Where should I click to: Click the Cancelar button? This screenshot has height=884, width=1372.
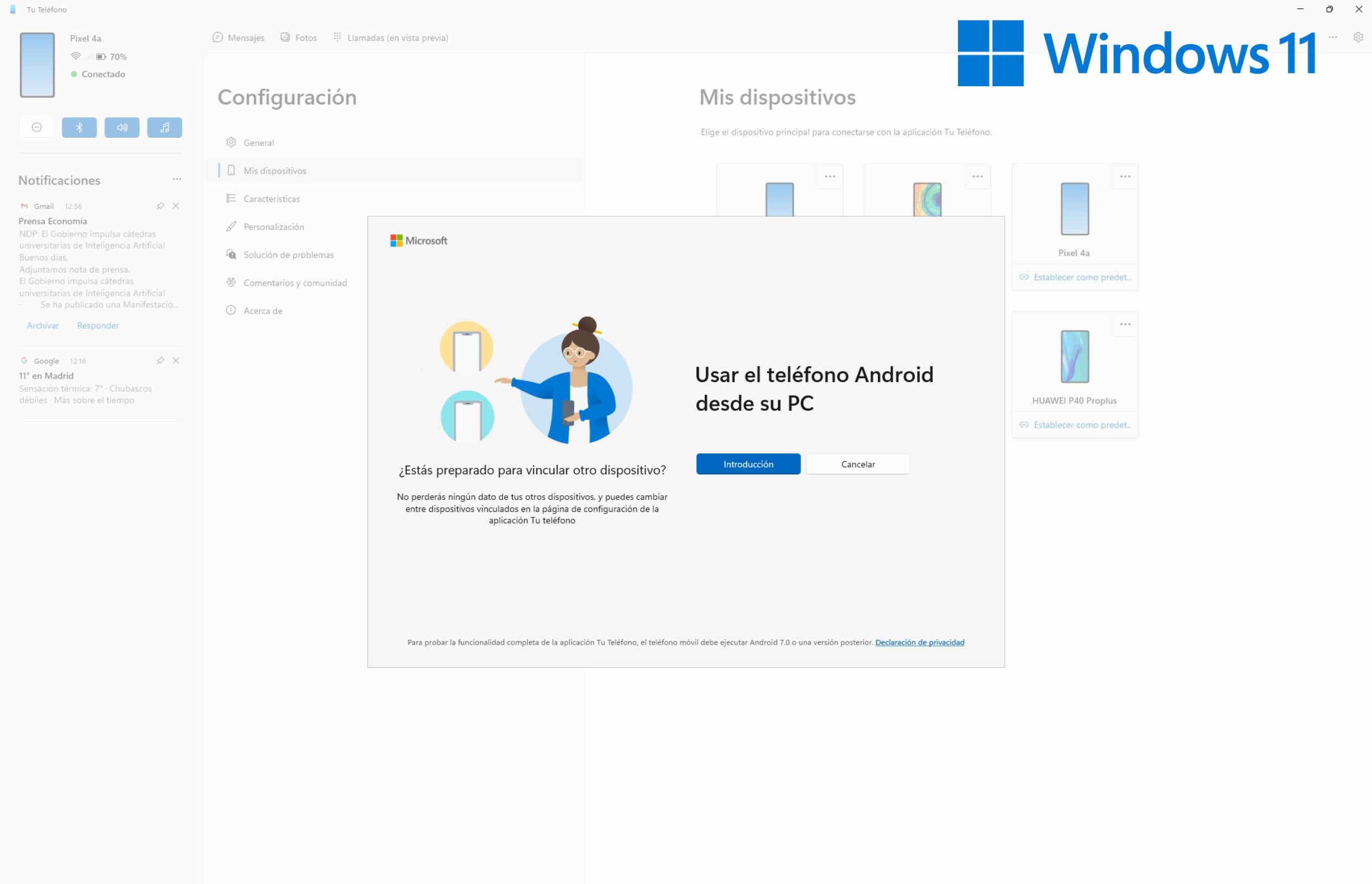point(858,464)
